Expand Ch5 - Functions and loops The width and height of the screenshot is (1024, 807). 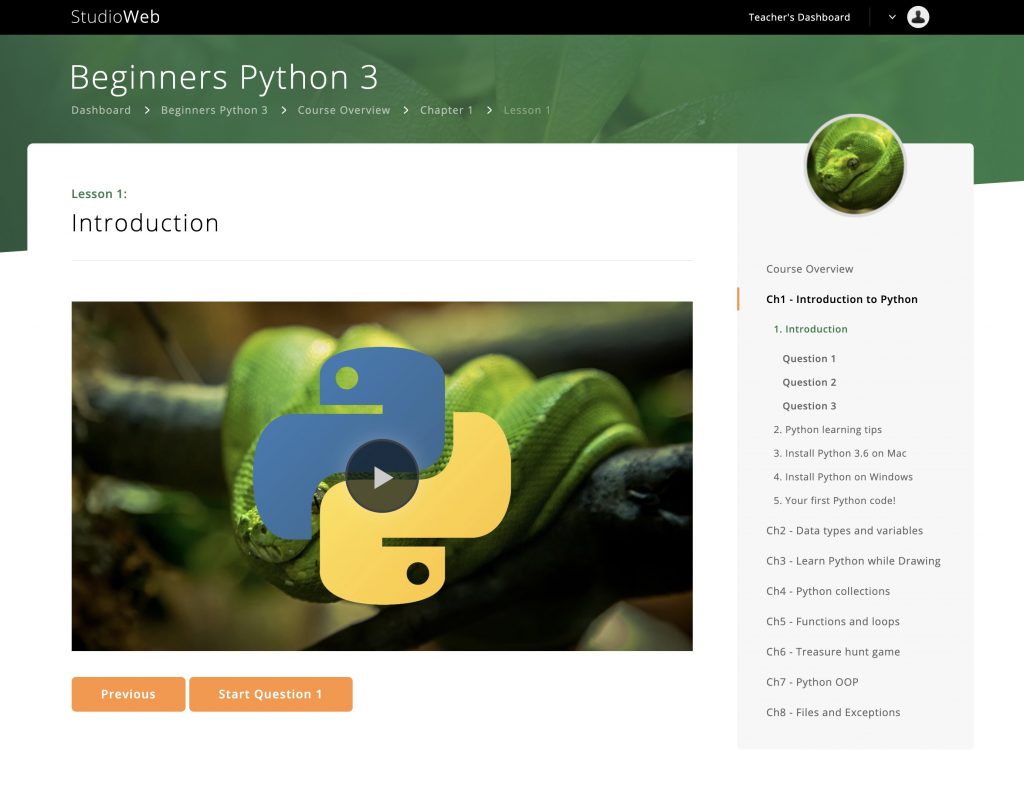(833, 622)
